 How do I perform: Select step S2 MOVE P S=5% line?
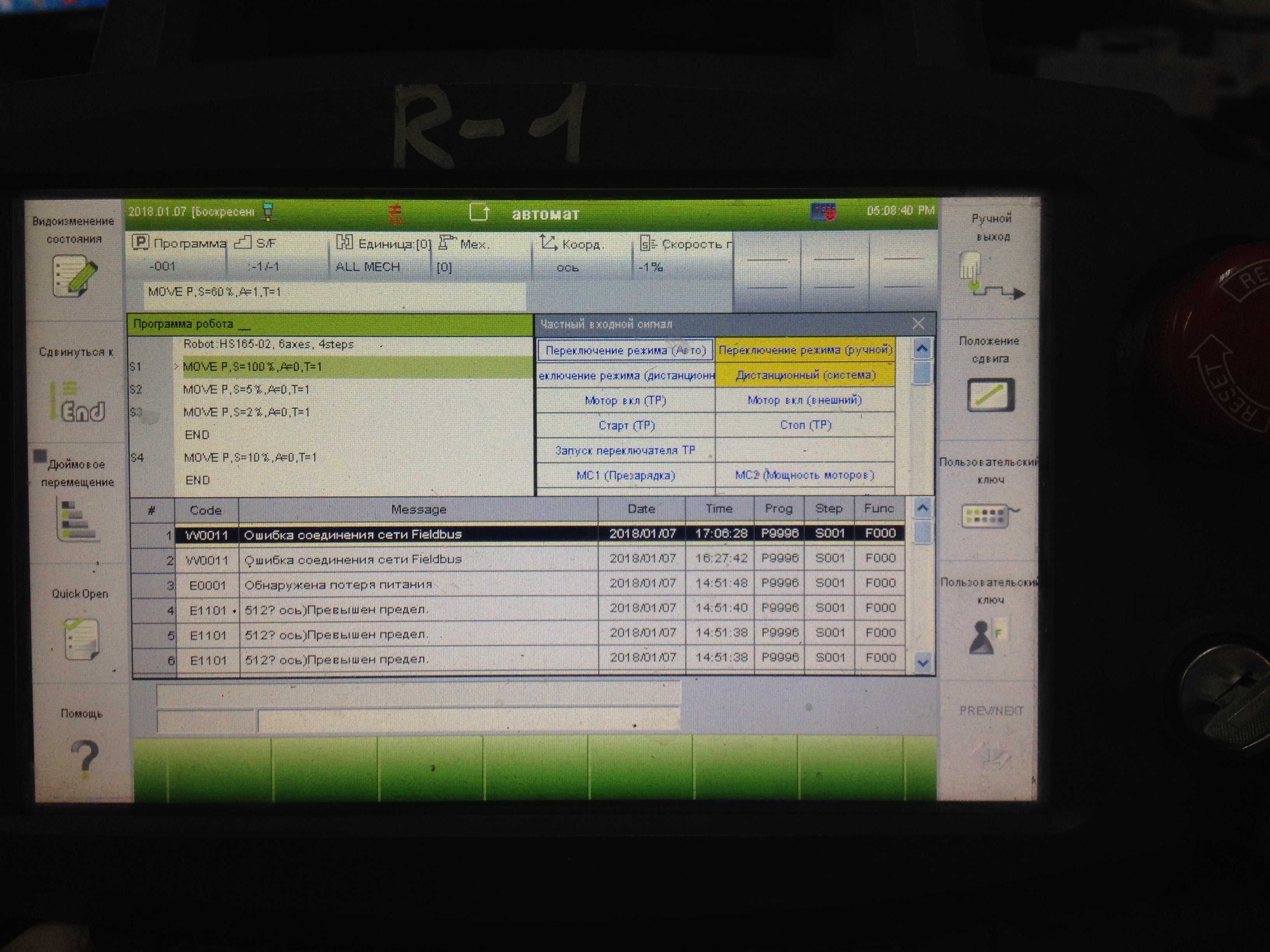(247, 390)
